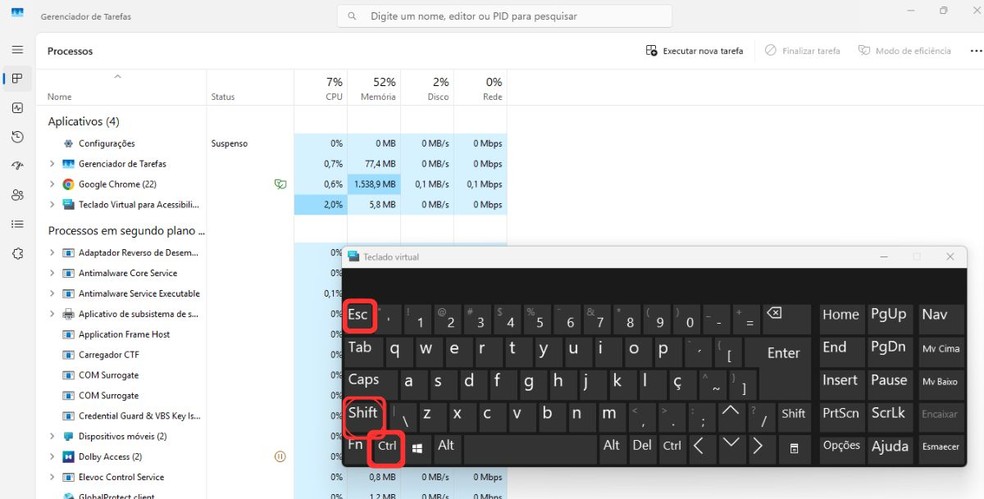Click the Dispositivos móveis process icon
Viewport: 984px width, 499px height.
click(x=68, y=436)
